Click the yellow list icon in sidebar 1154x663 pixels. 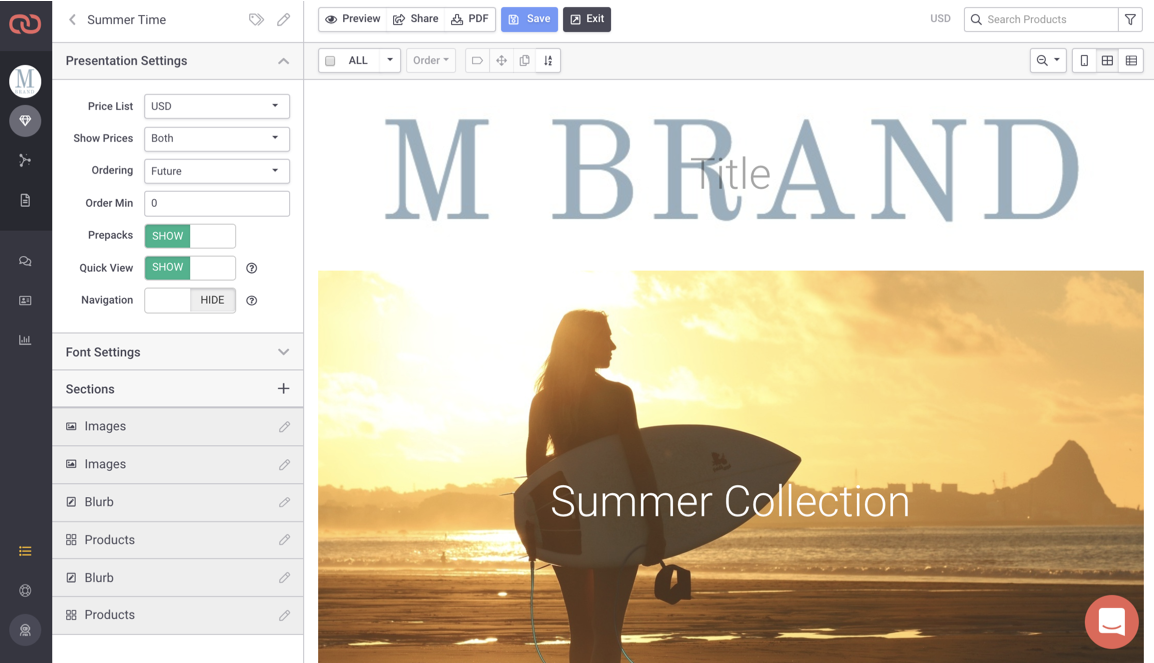click(x=25, y=551)
